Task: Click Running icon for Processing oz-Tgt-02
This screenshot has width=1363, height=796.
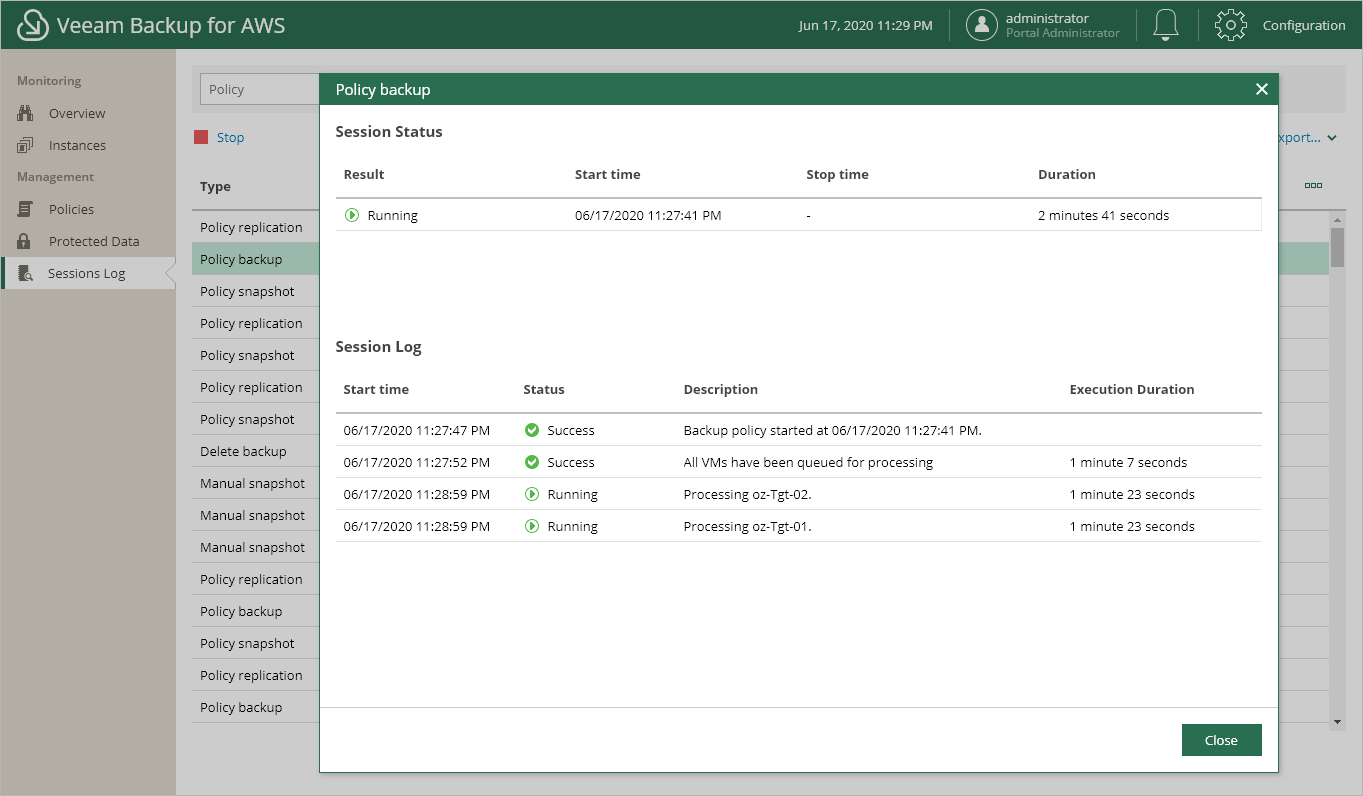Action: coord(532,494)
